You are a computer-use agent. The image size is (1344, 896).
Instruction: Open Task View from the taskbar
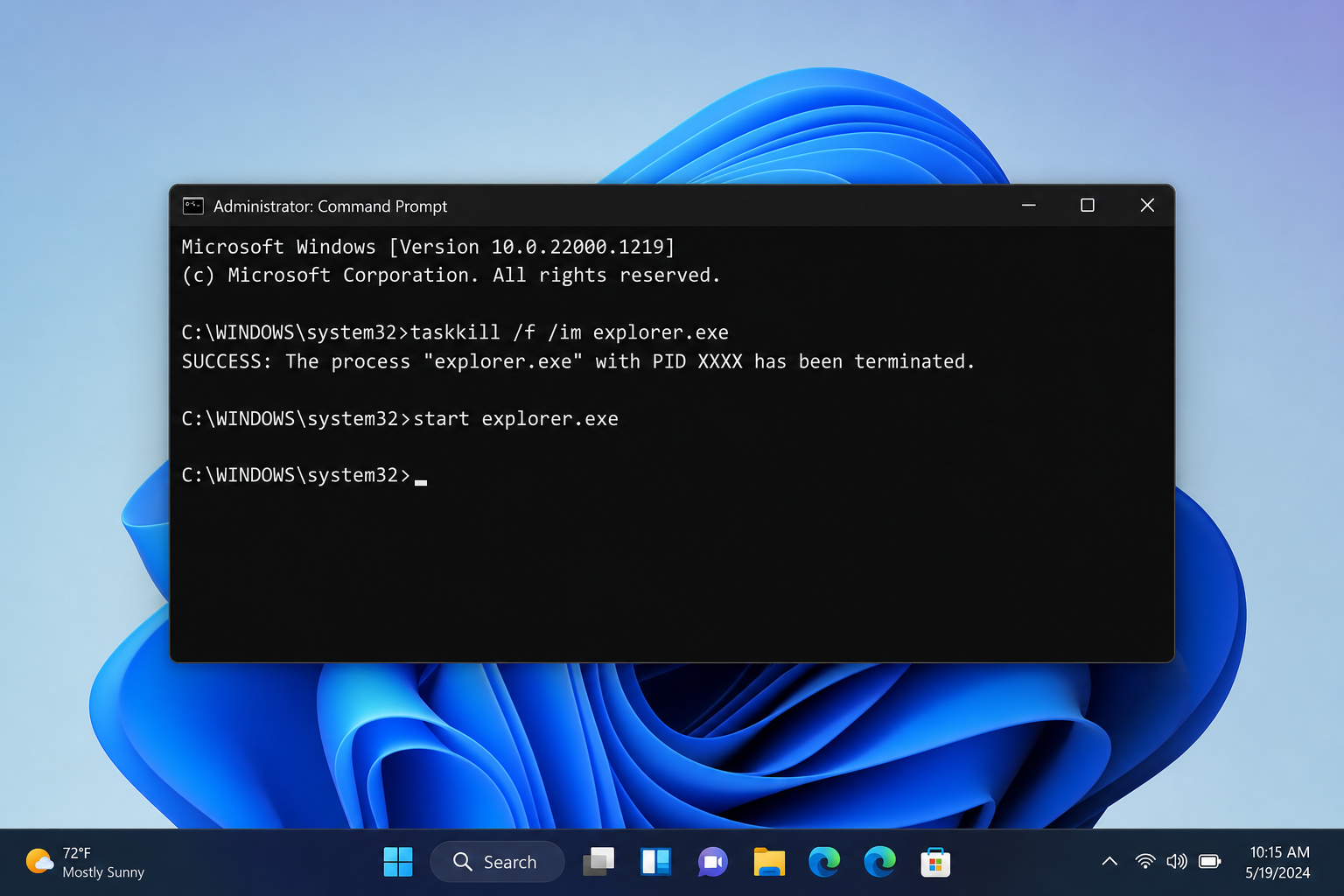coord(598,862)
